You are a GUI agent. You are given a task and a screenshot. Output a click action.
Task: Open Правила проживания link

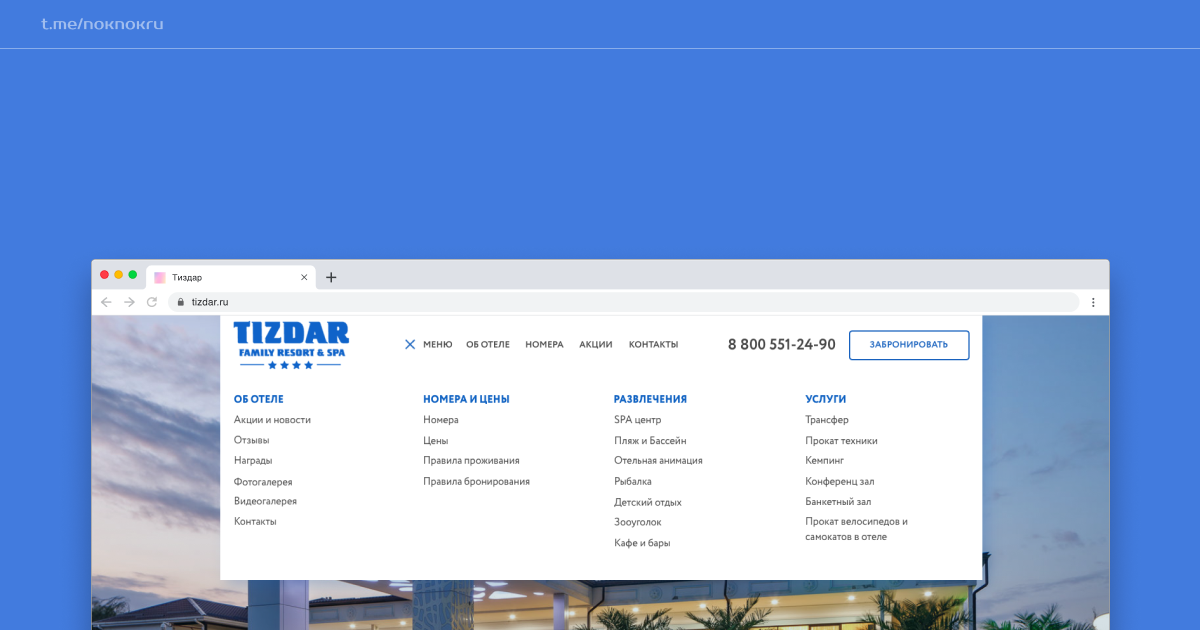coord(471,461)
